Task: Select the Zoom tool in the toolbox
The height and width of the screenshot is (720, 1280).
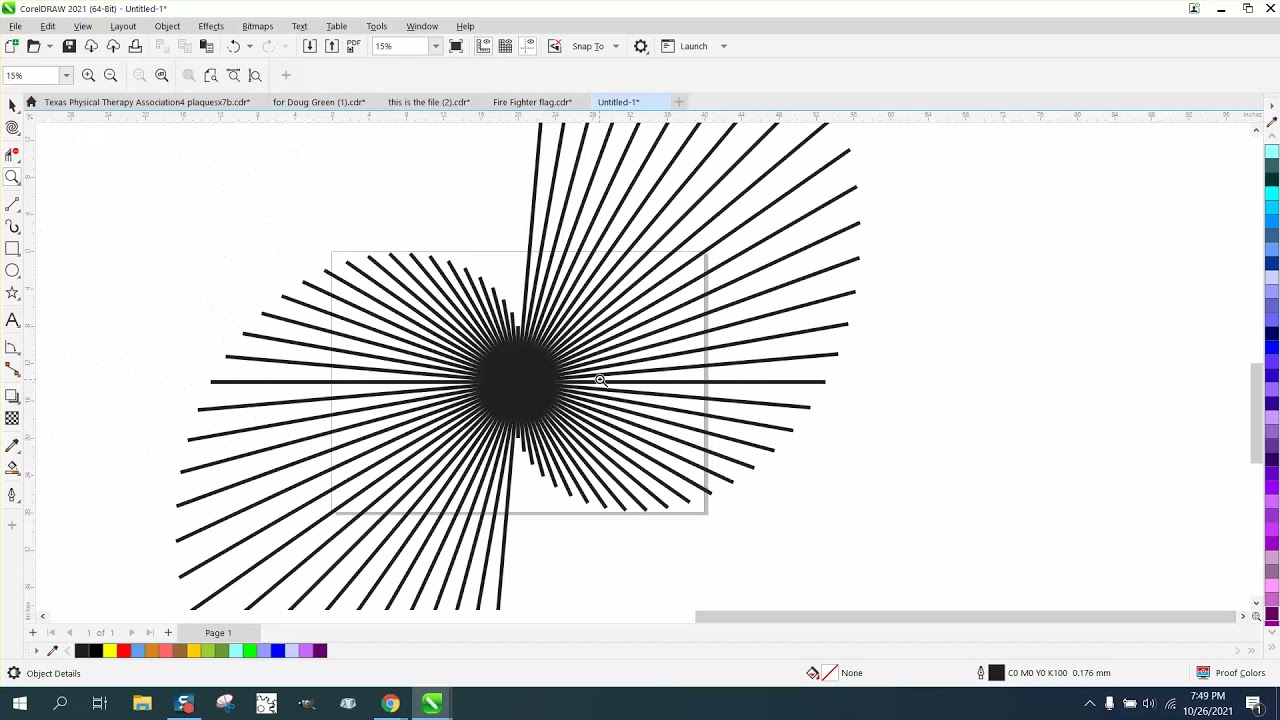Action: pos(12,177)
